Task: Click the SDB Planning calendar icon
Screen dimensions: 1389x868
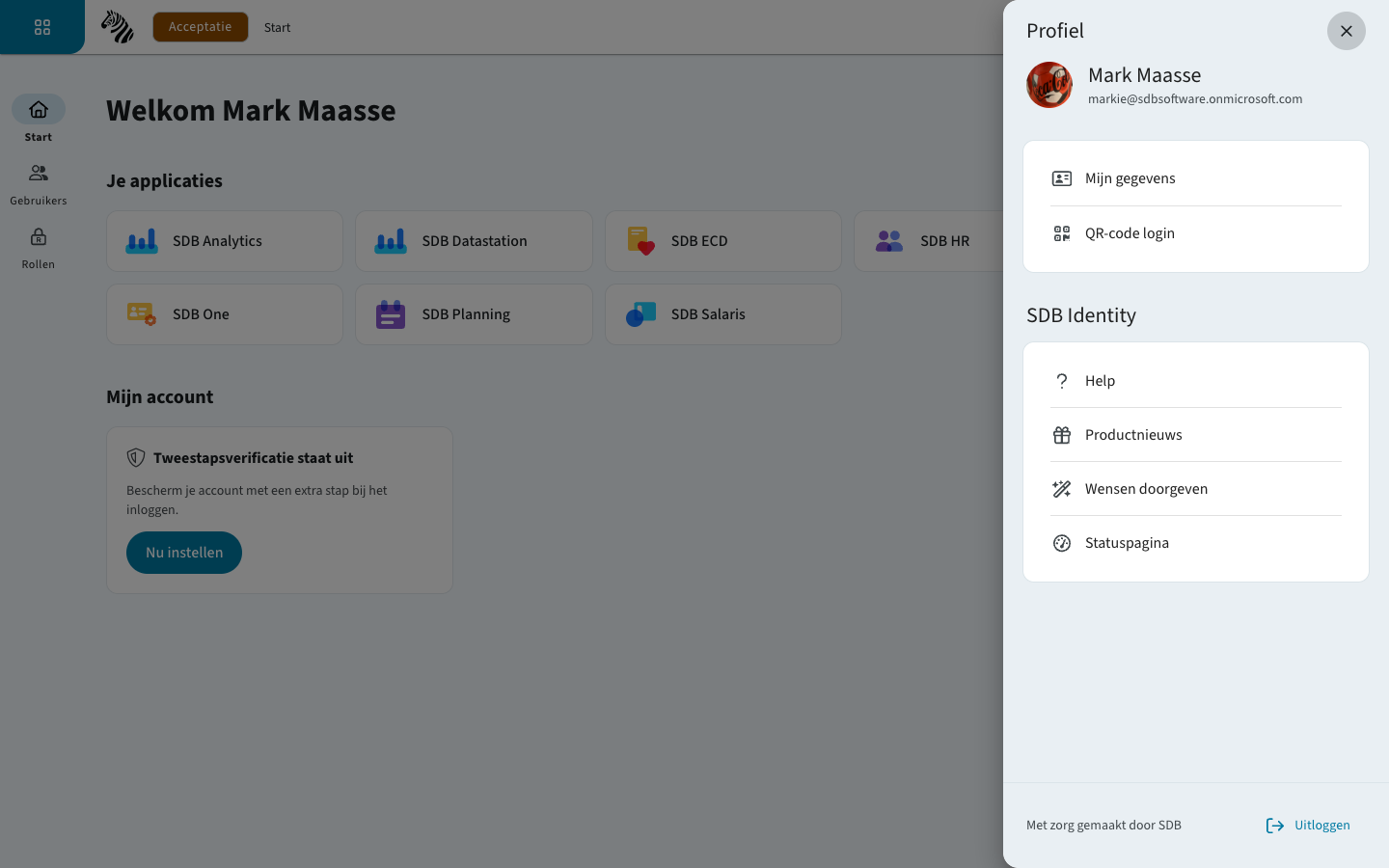Action: click(391, 314)
